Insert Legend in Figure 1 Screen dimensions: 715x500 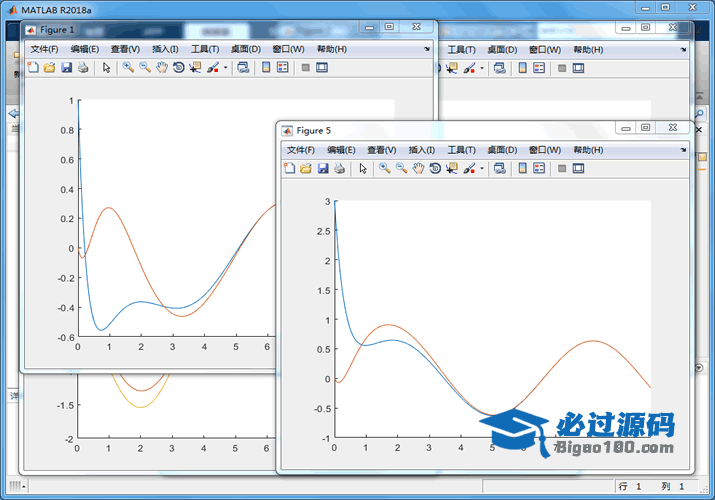click(x=283, y=67)
